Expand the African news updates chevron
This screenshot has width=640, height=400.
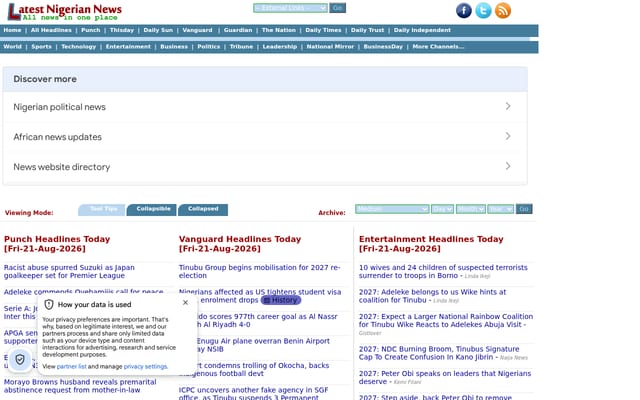[508, 136]
